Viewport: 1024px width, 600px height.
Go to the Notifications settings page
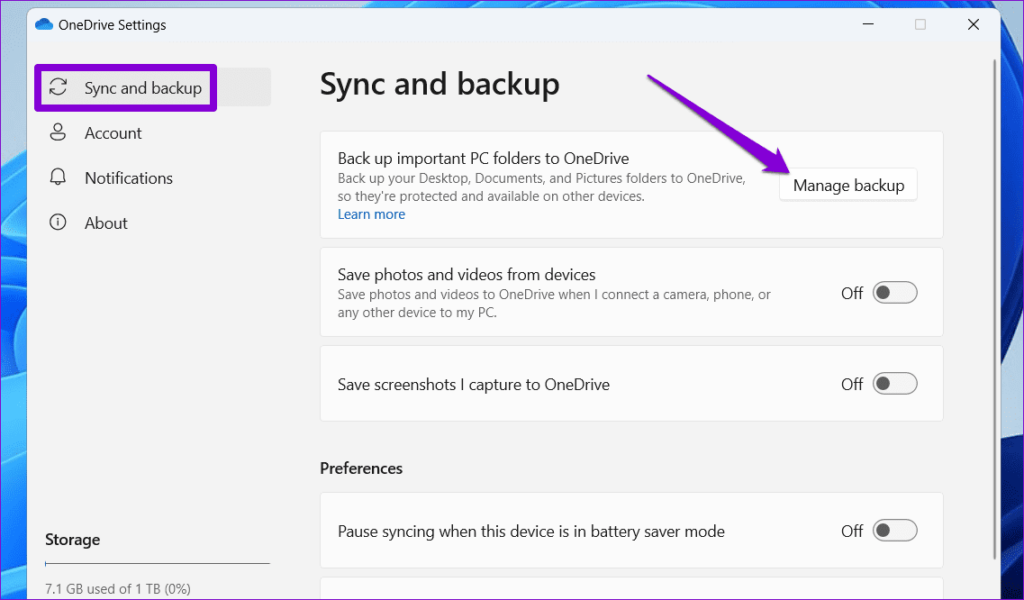point(128,178)
